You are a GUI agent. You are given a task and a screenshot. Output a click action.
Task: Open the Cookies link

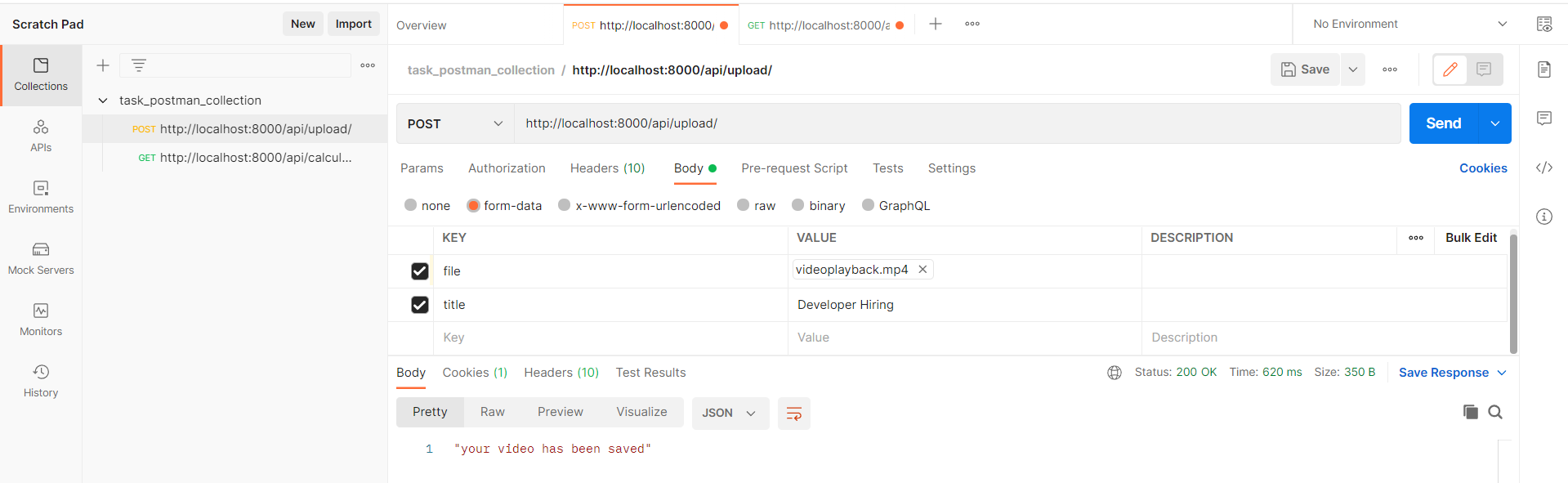[1483, 168]
